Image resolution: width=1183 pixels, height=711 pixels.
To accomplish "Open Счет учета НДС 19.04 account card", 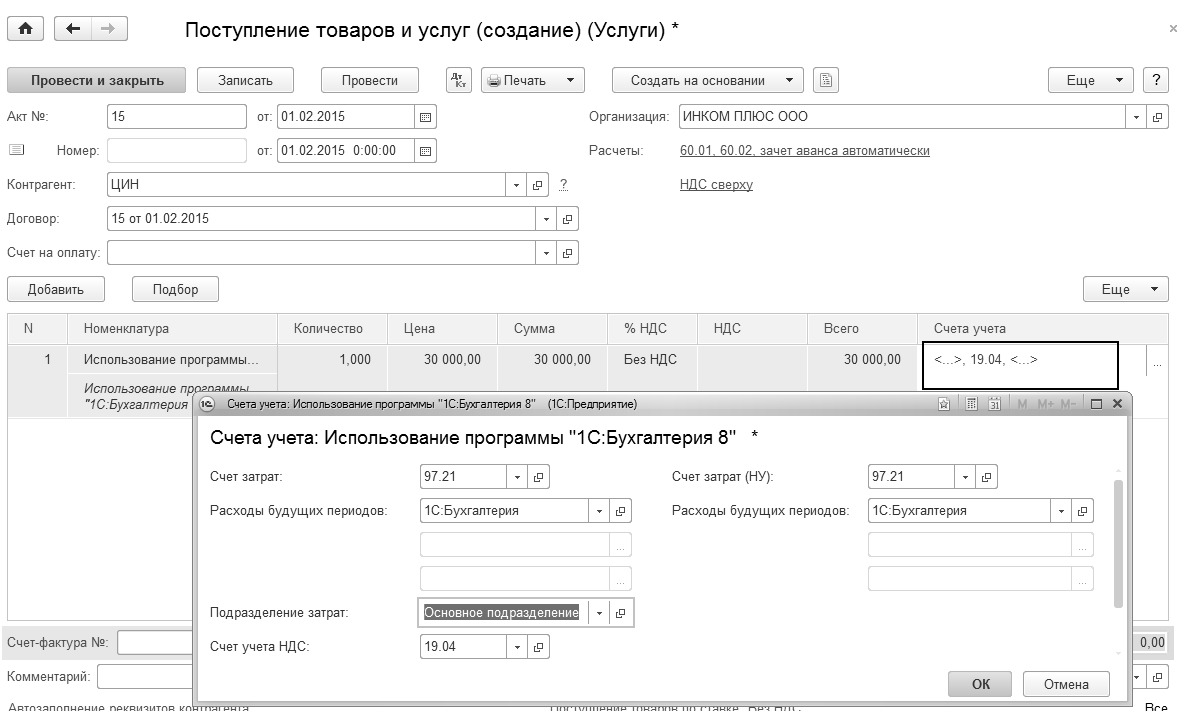I will (538, 647).
